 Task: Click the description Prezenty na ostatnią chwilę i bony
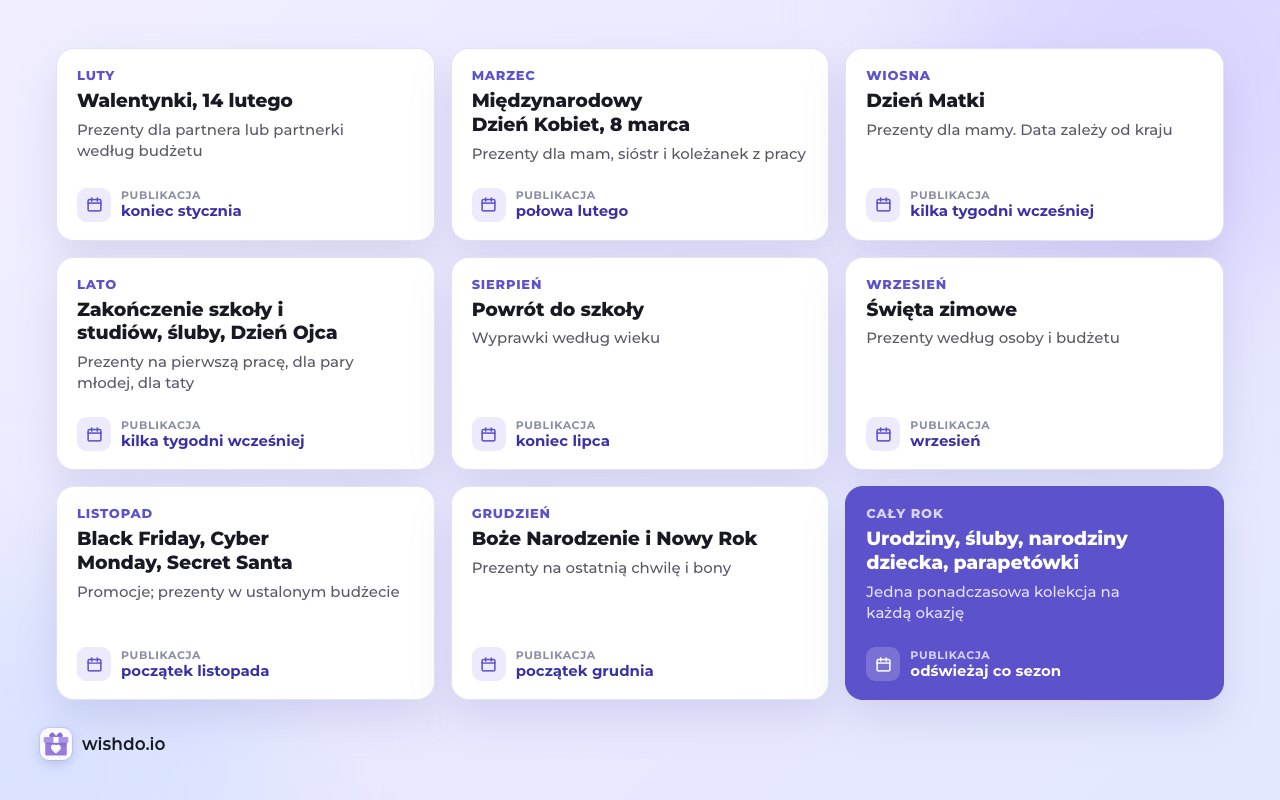point(602,568)
